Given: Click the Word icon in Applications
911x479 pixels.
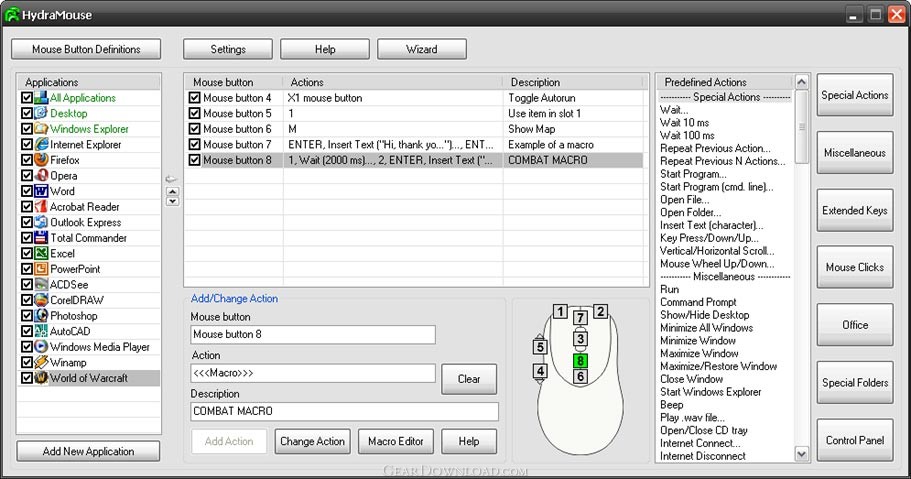Looking at the screenshot, I should click(41, 191).
